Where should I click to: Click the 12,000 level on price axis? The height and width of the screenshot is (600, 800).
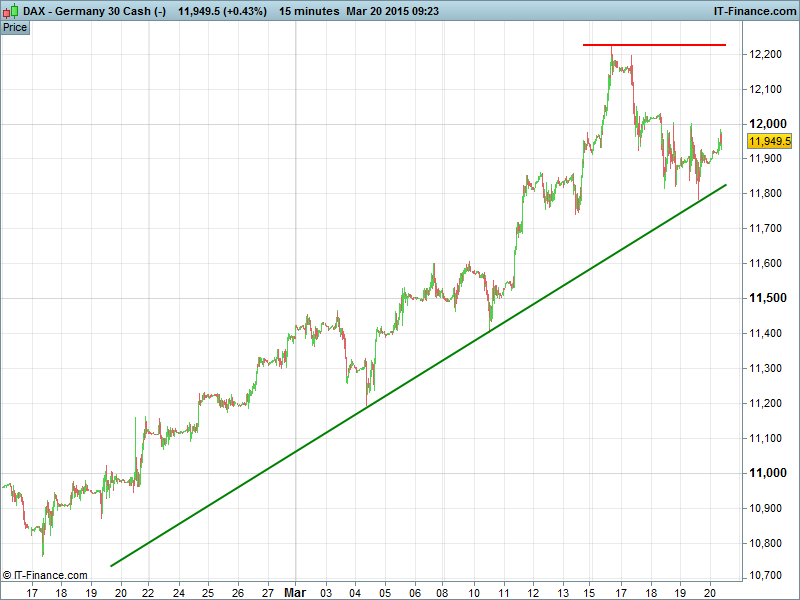tap(768, 123)
